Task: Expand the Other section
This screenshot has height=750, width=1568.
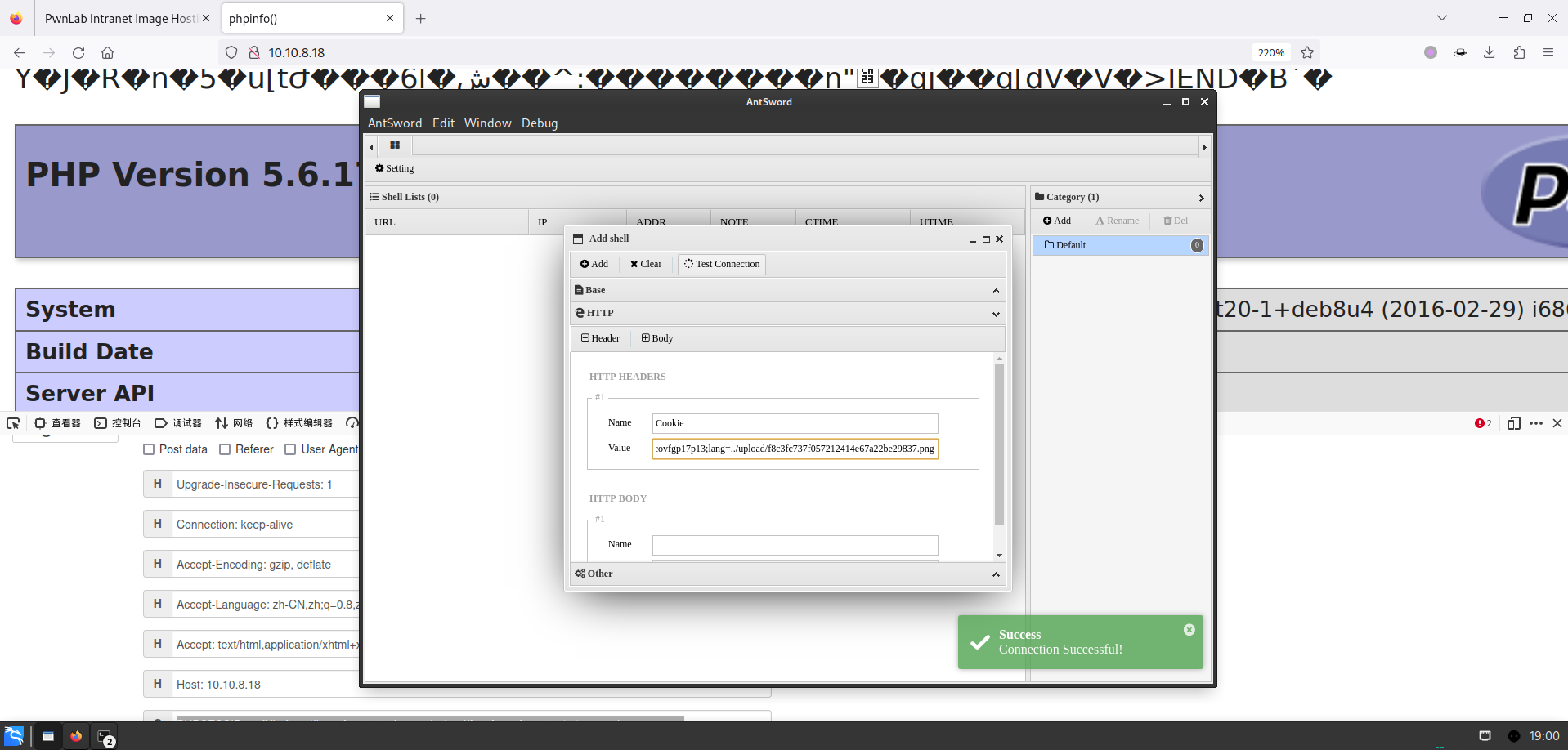Action: pos(996,574)
